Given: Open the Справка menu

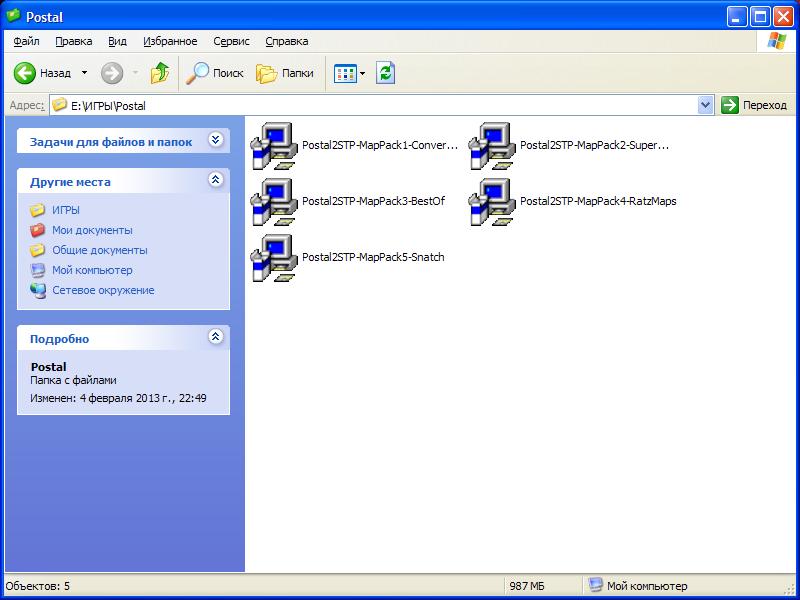Looking at the screenshot, I should pos(287,41).
